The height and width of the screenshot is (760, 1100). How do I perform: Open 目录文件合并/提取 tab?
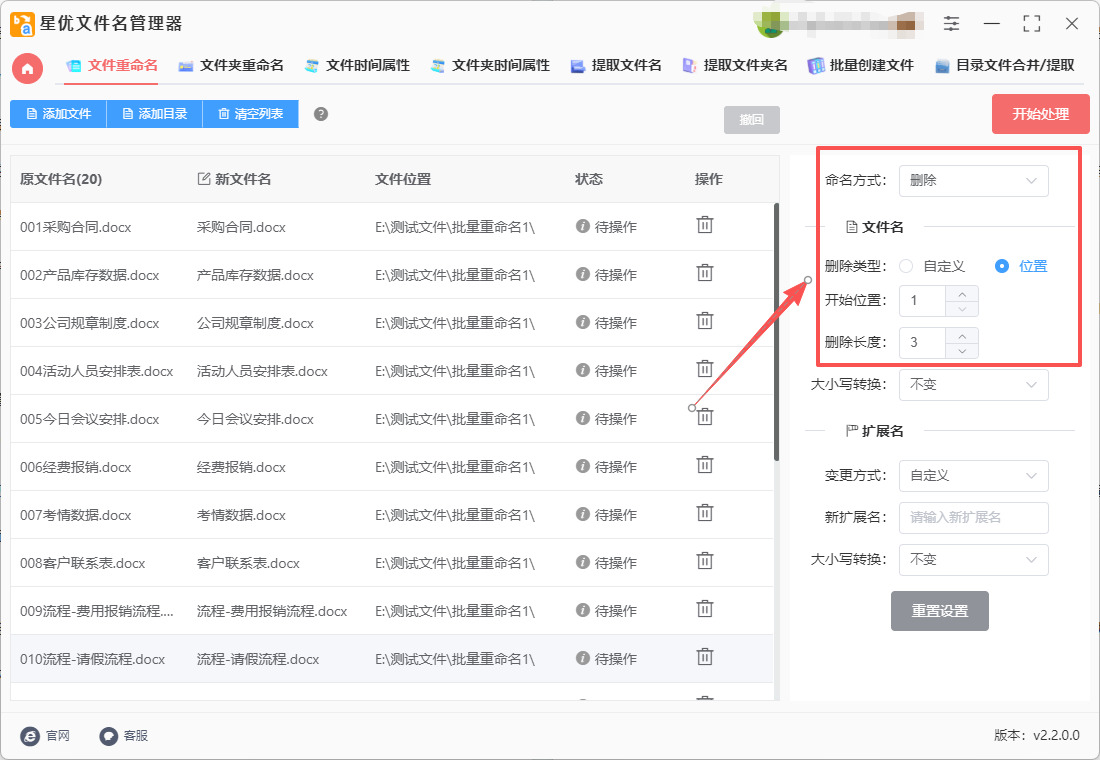click(x=1005, y=66)
